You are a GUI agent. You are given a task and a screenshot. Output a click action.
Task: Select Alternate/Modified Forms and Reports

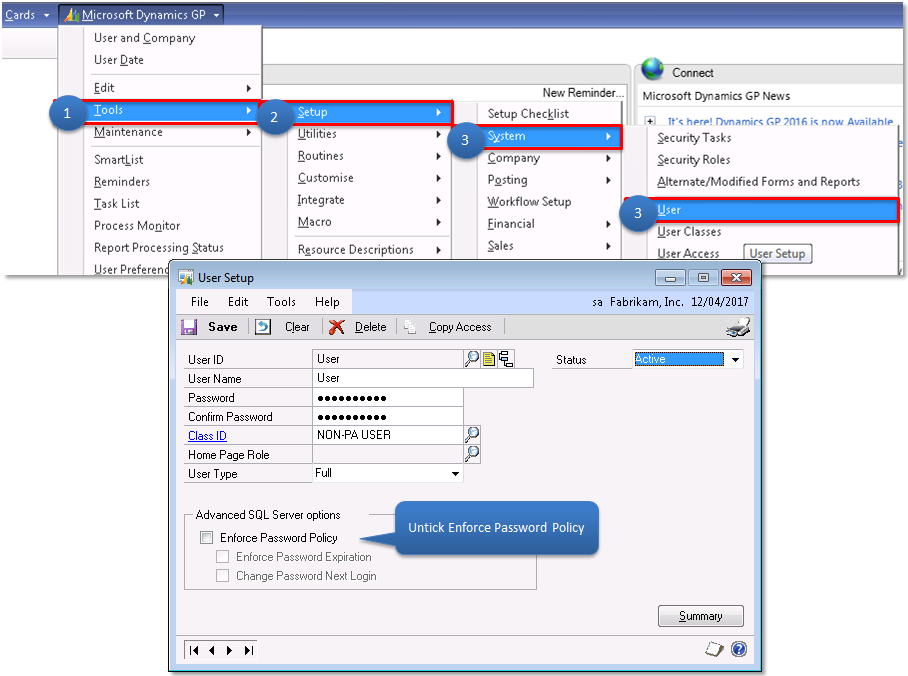tap(759, 182)
